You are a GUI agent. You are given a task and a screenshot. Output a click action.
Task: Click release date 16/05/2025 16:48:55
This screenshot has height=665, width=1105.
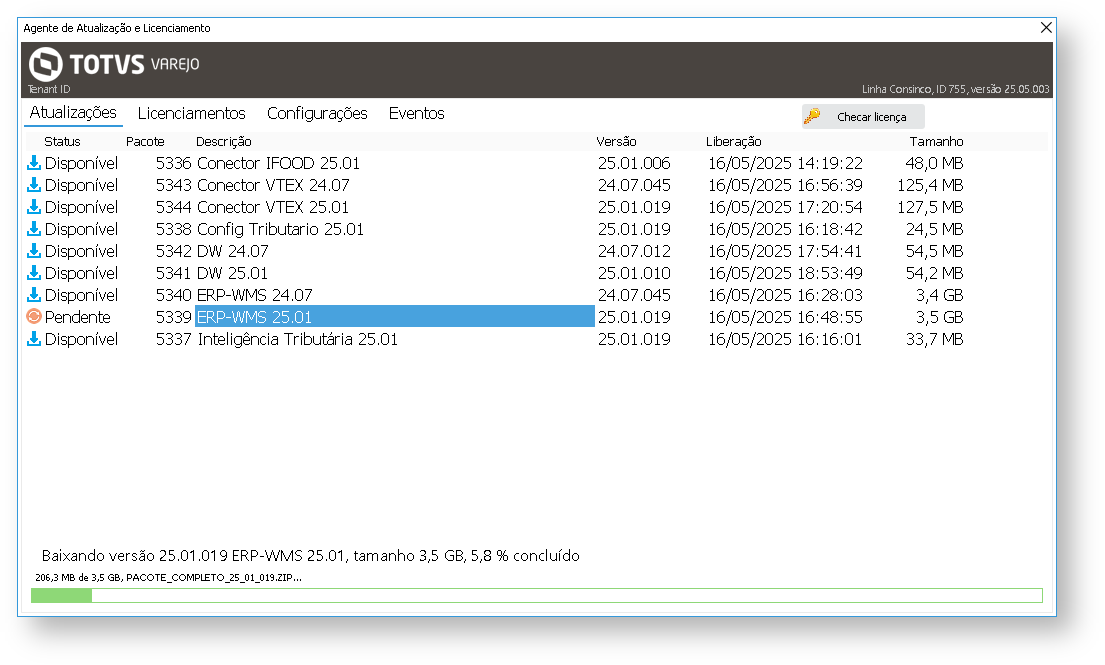pyautogui.click(x=785, y=317)
